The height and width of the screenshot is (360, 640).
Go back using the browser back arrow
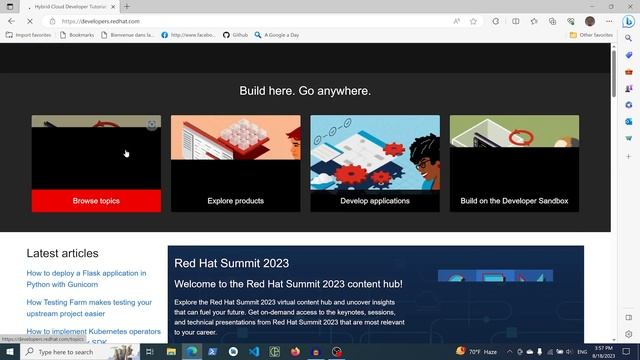point(11,21)
